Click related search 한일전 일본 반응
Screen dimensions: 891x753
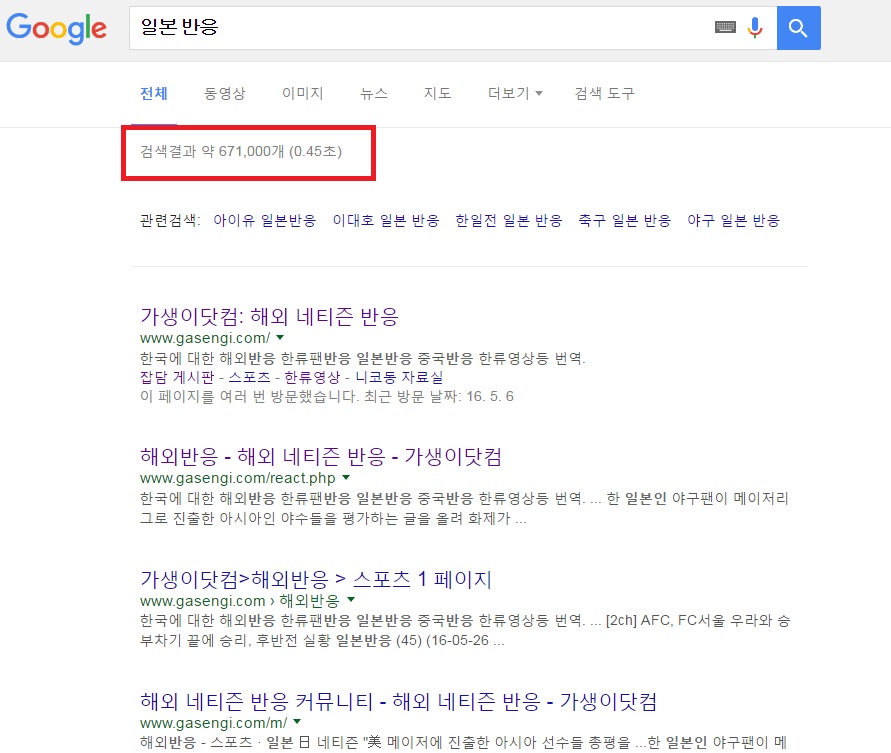click(508, 221)
